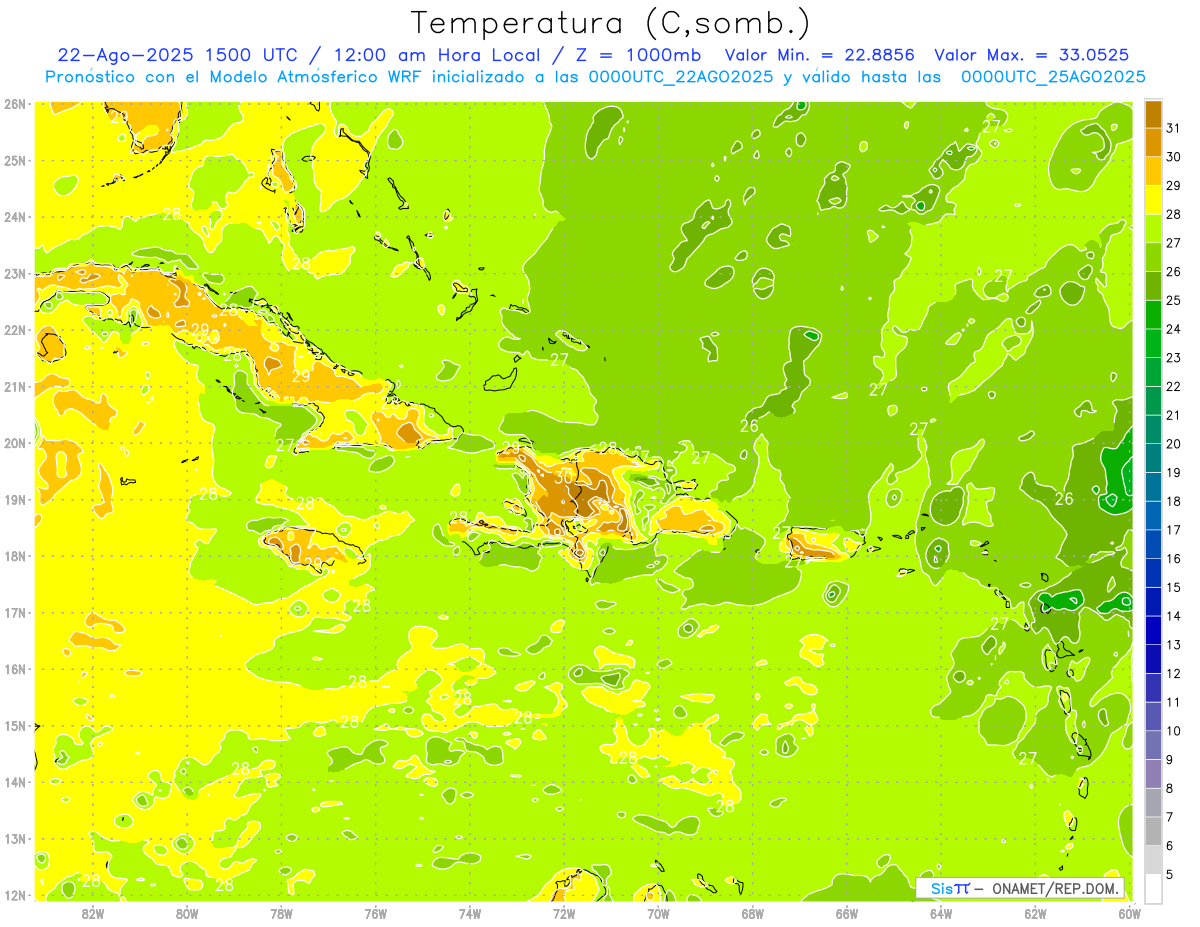Pick the teal swatch between 19 and 20
This screenshot has height=927, width=1200.
click(x=1153, y=458)
